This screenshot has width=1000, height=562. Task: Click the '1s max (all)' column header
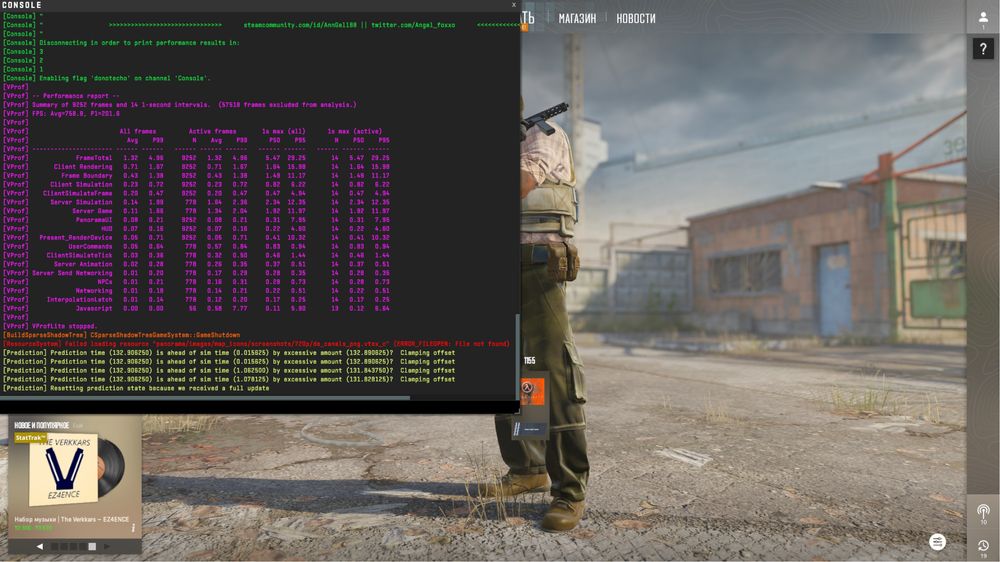[284, 131]
